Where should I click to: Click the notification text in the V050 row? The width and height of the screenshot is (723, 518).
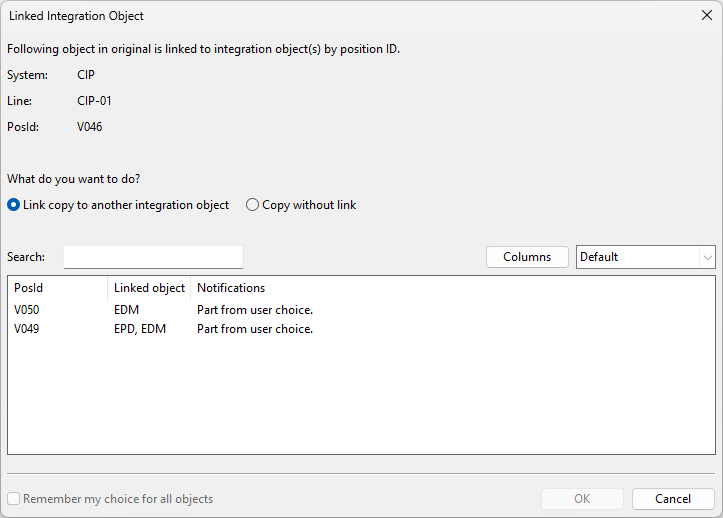click(x=255, y=310)
